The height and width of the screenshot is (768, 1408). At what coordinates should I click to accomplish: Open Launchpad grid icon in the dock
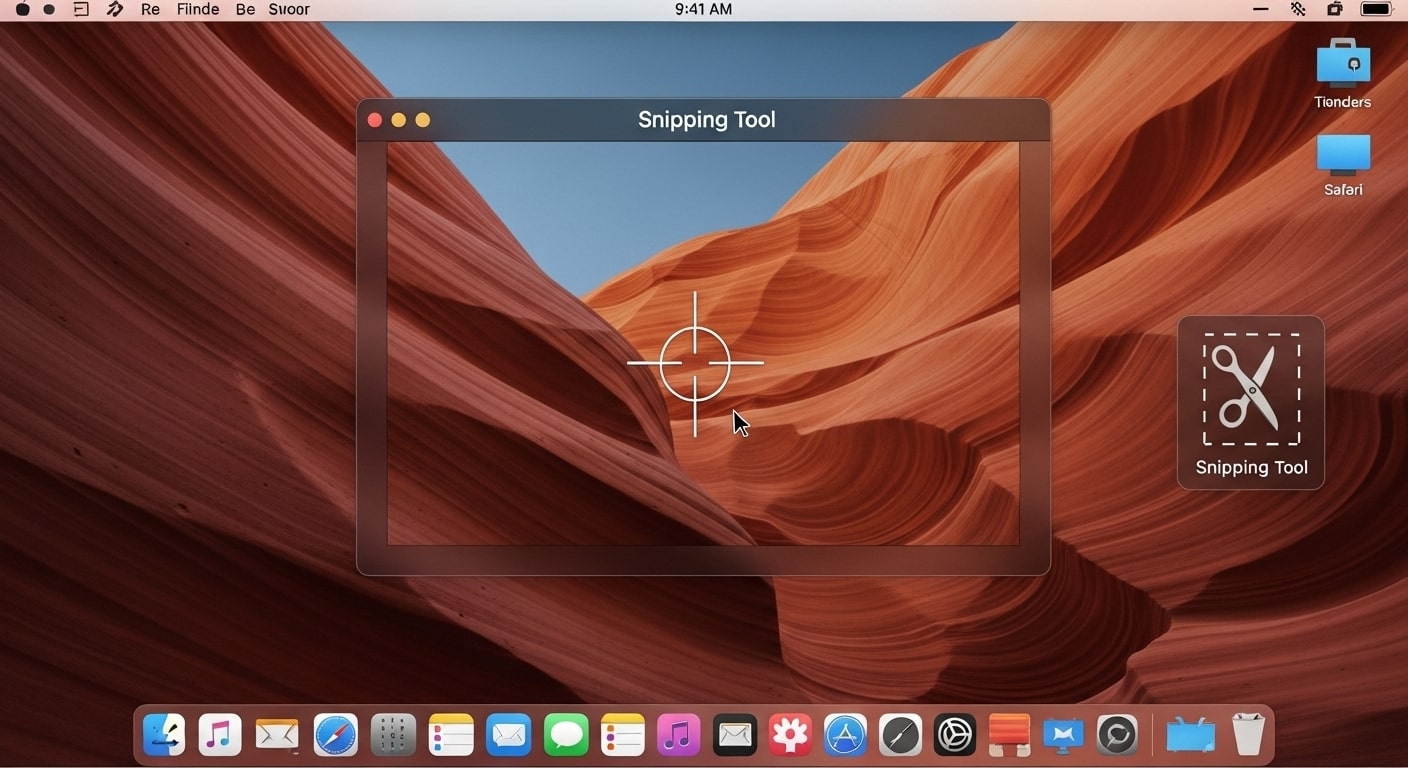(393, 736)
